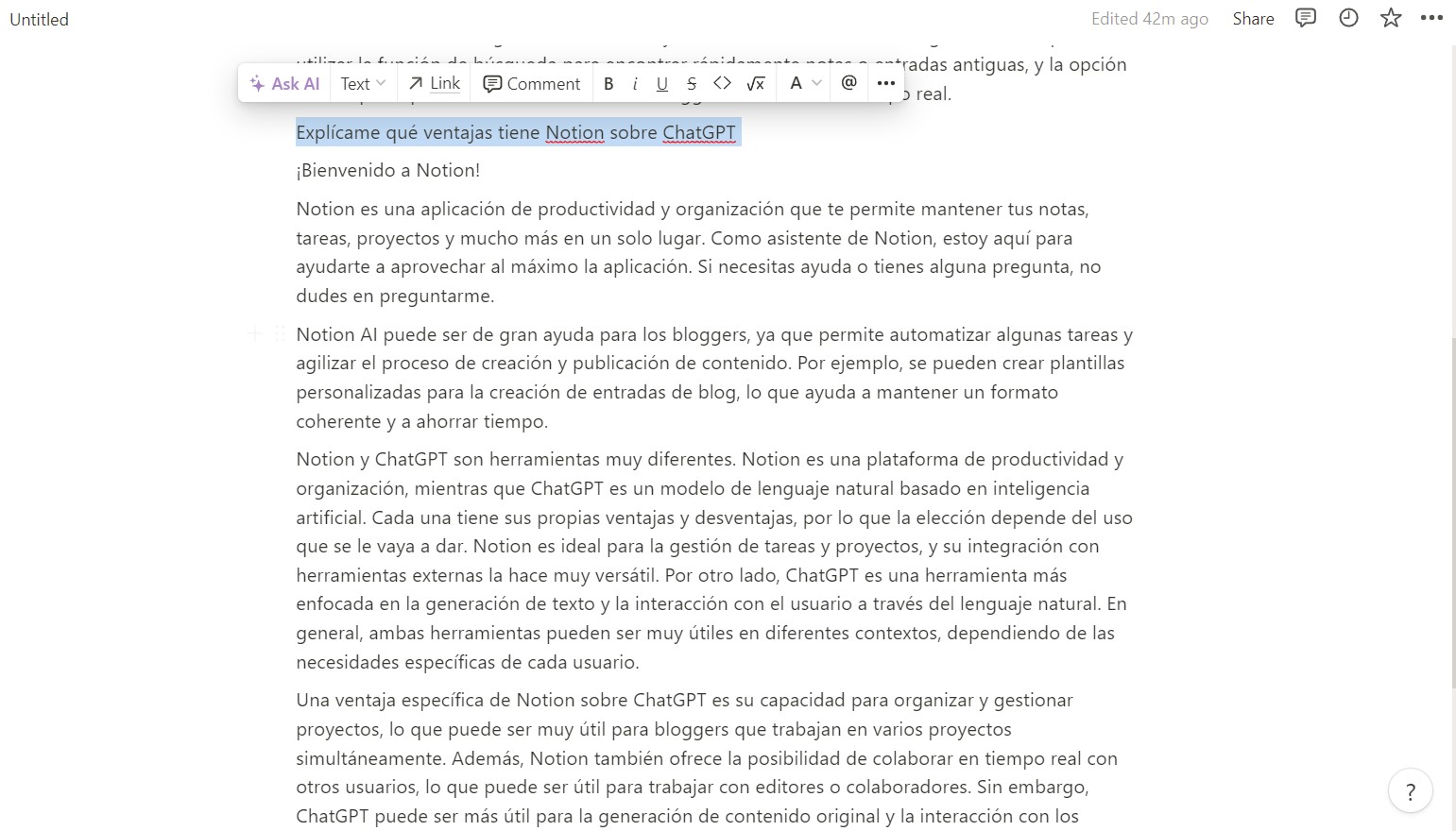
Task: Mark selection as inline code
Action: [x=722, y=83]
